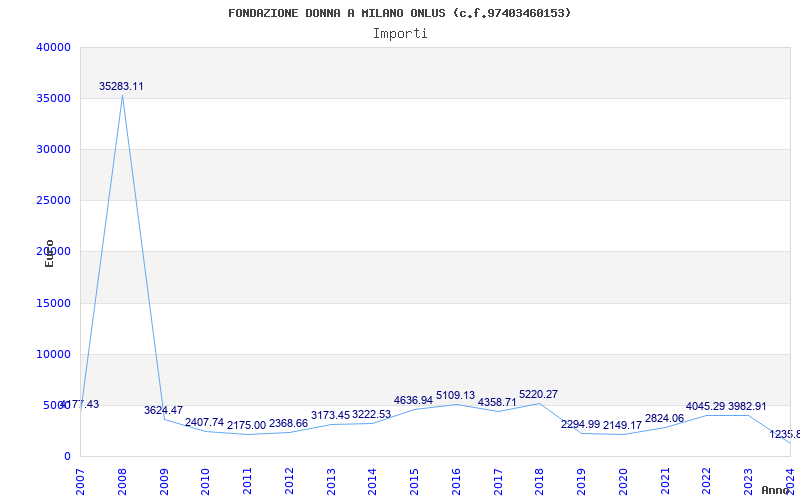Click the peak value label 35283.11
This screenshot has height=500, width=800.
click(121, 86)
